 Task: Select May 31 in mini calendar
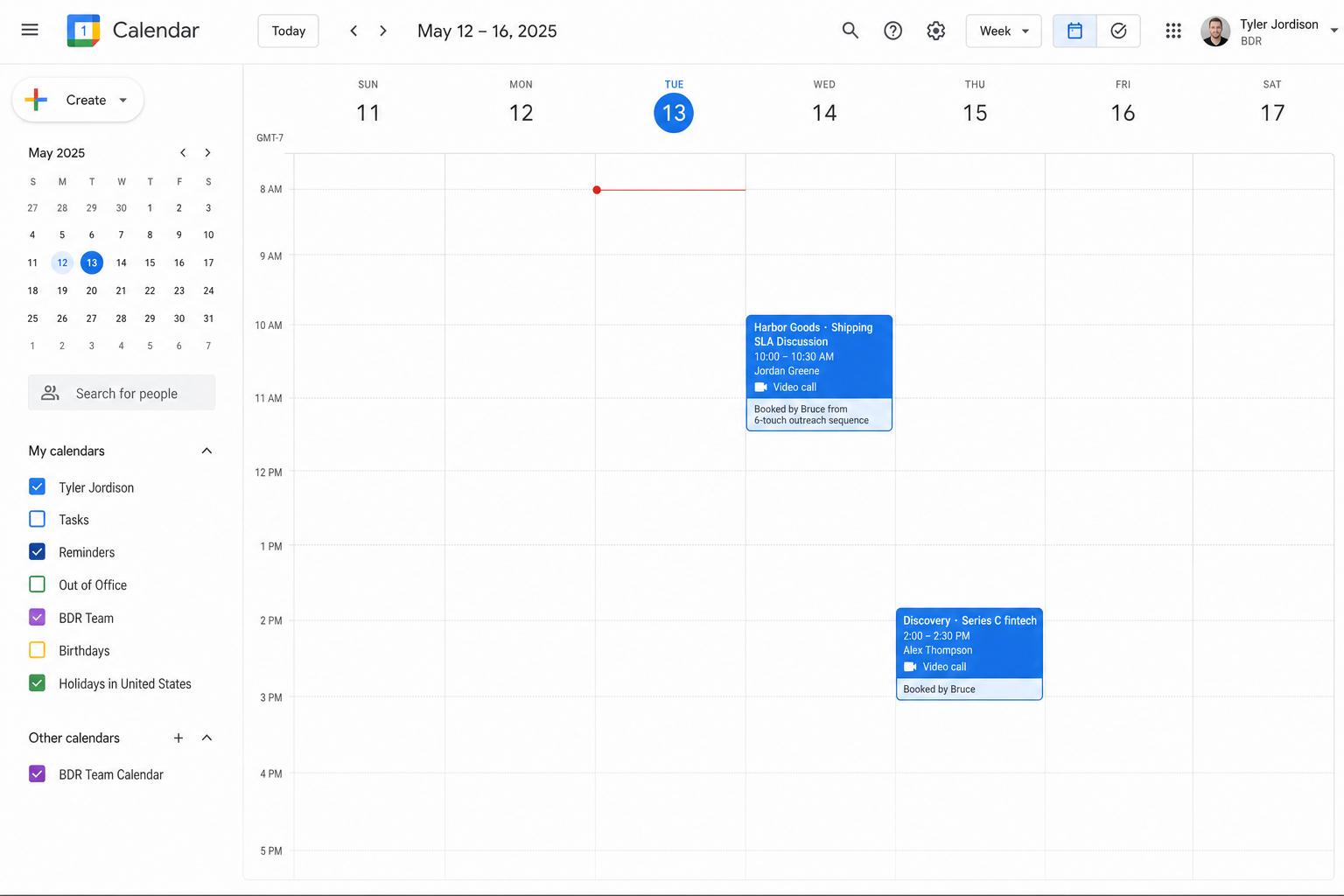(208, 318)
